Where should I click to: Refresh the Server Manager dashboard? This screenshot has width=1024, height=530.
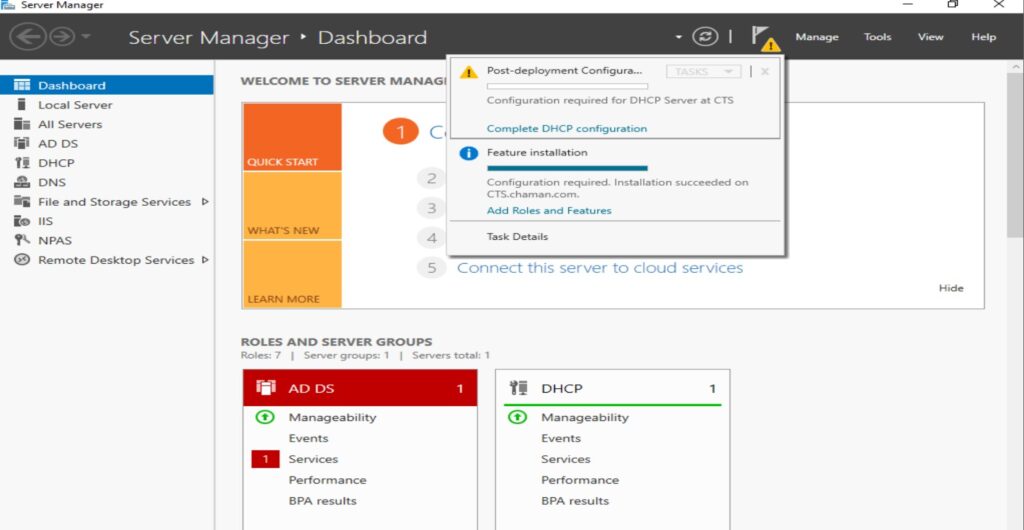pyautogui.click(x=705, y=37)
